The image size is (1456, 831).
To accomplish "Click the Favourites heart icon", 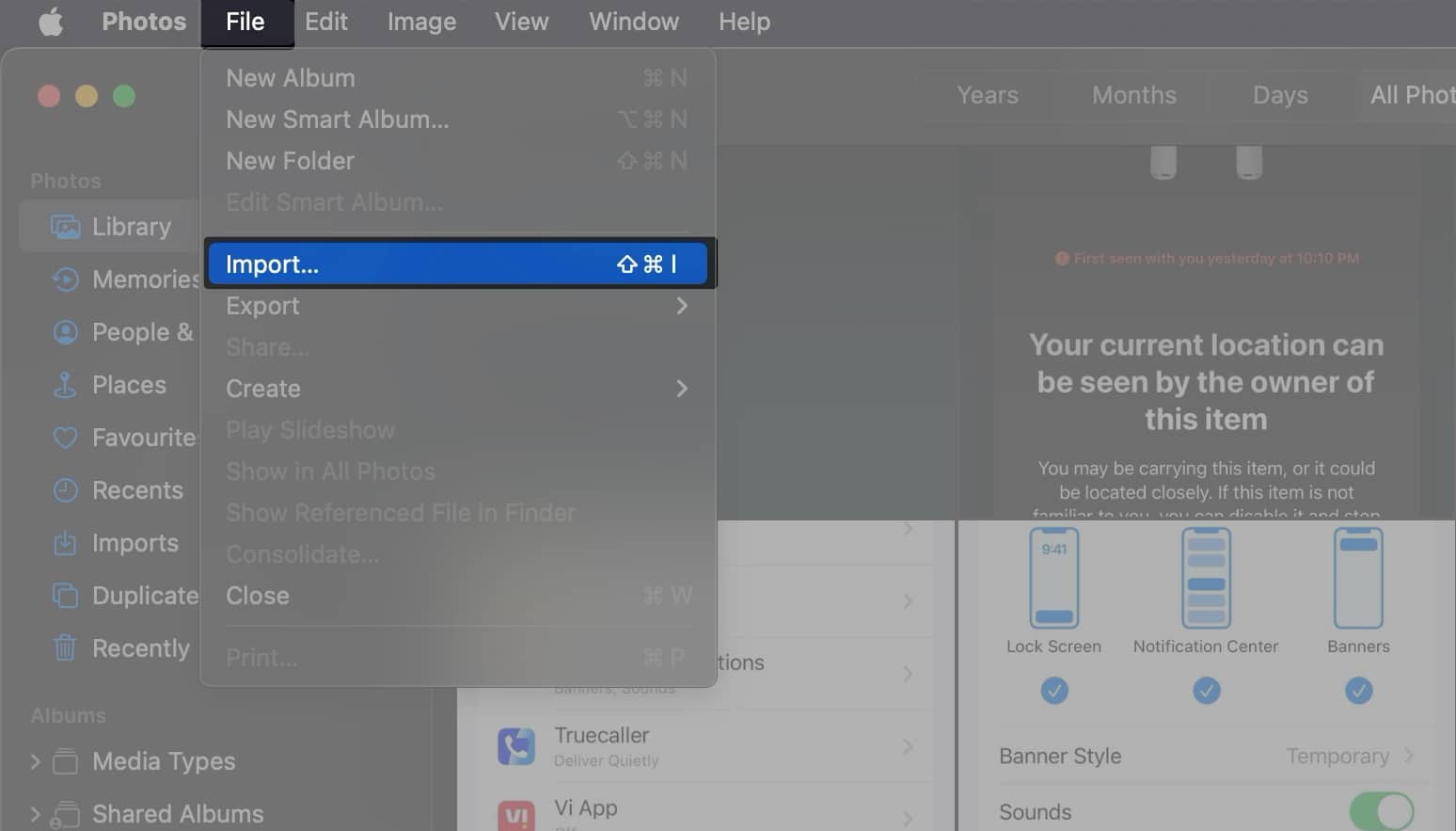I will click(65, 438).
